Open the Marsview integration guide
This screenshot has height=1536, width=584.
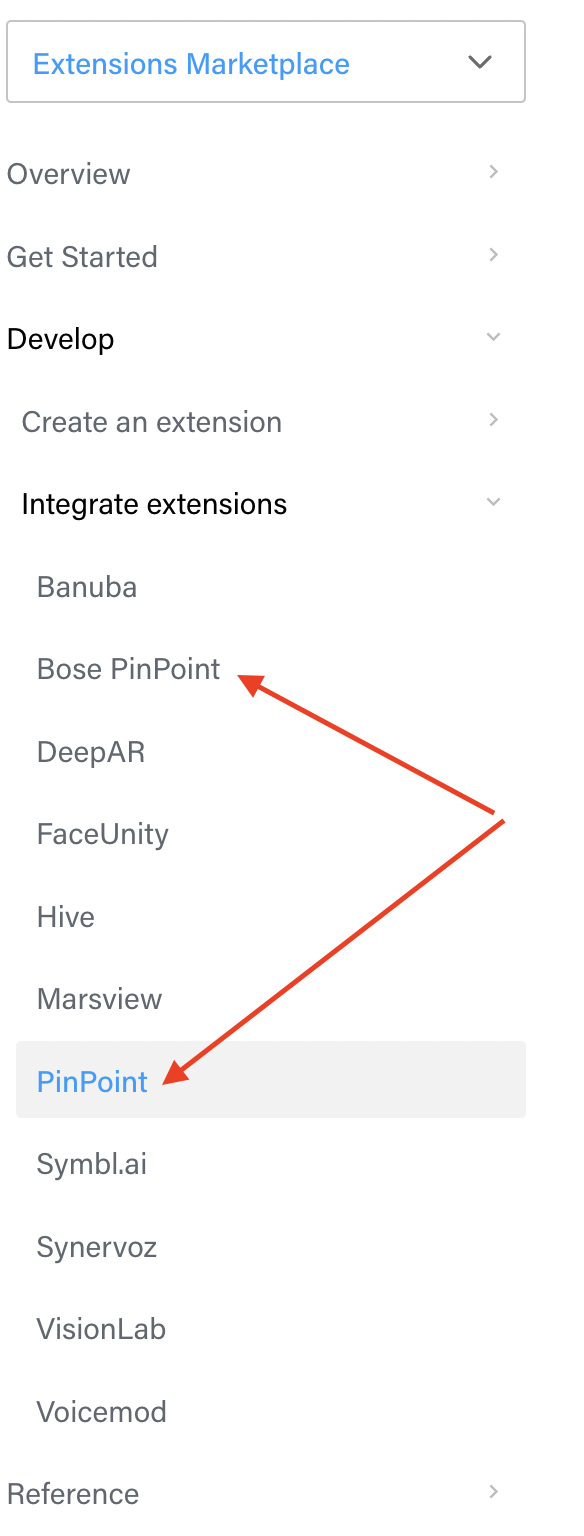pos(99,998)
